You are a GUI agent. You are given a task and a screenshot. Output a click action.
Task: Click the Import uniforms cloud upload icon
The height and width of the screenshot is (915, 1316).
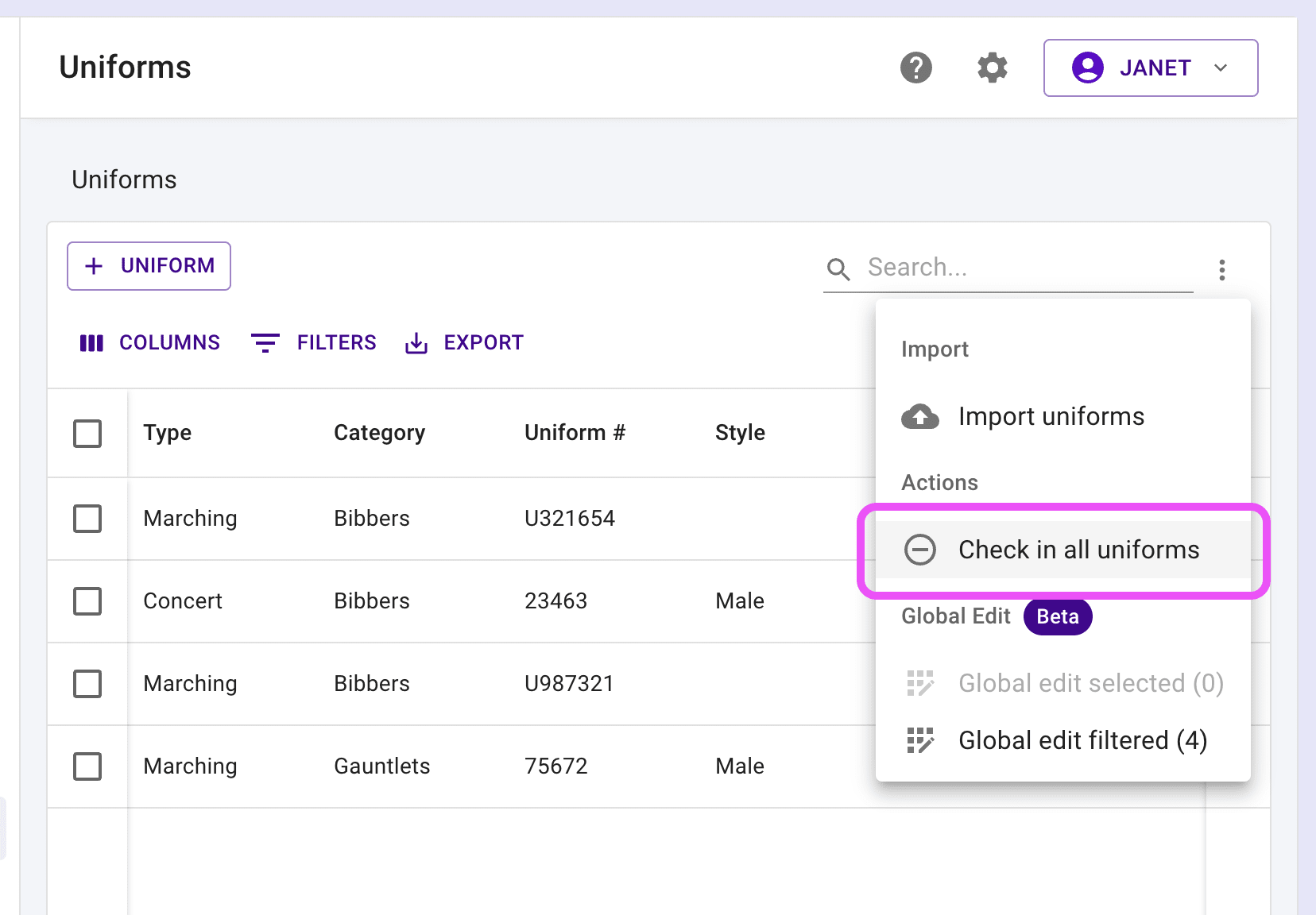919,416
